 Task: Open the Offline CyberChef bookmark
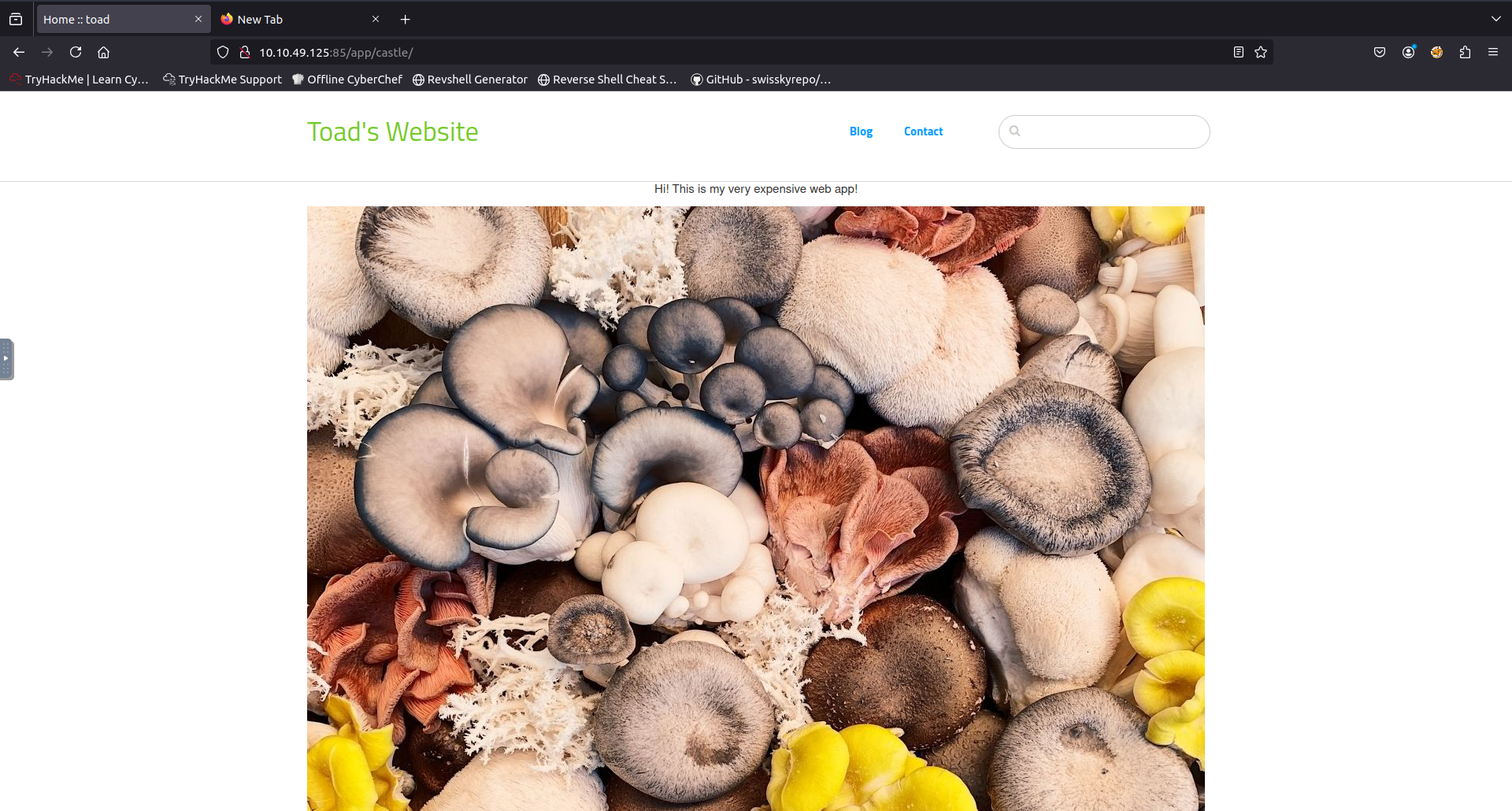tap(346, 80)
